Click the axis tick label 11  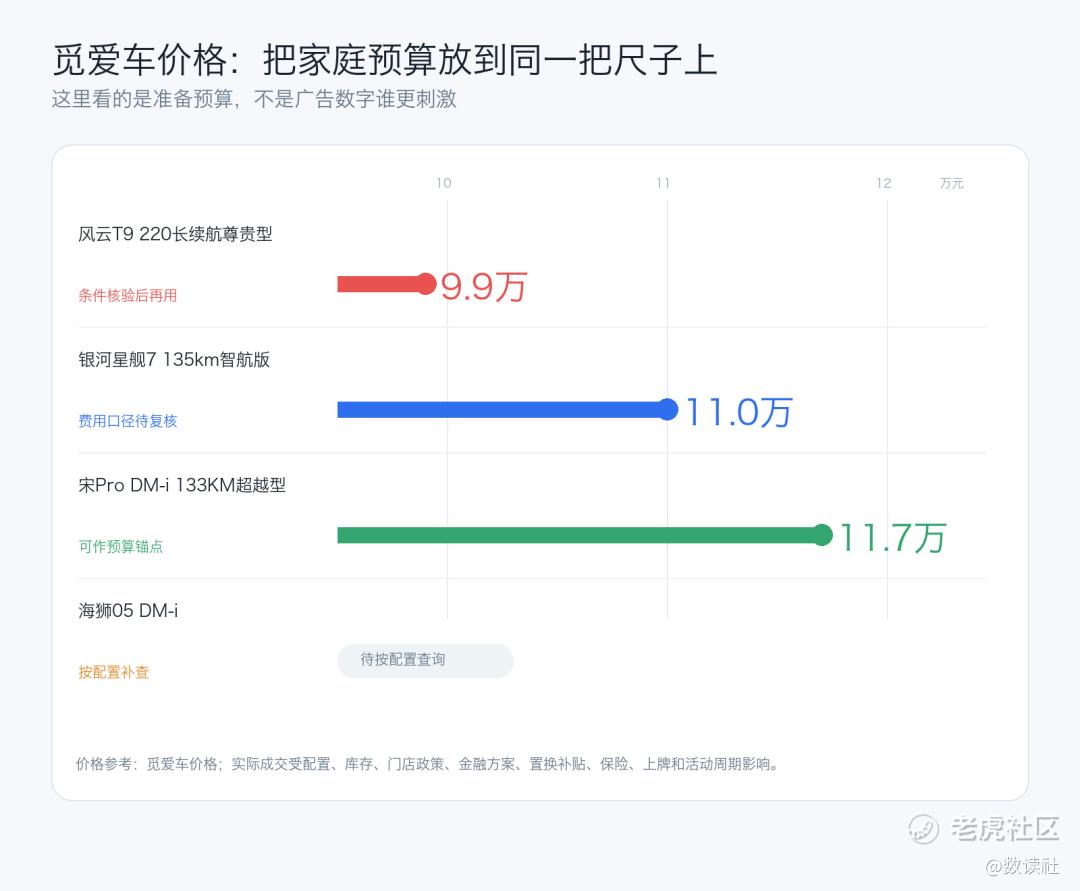(x=663, y=183)
